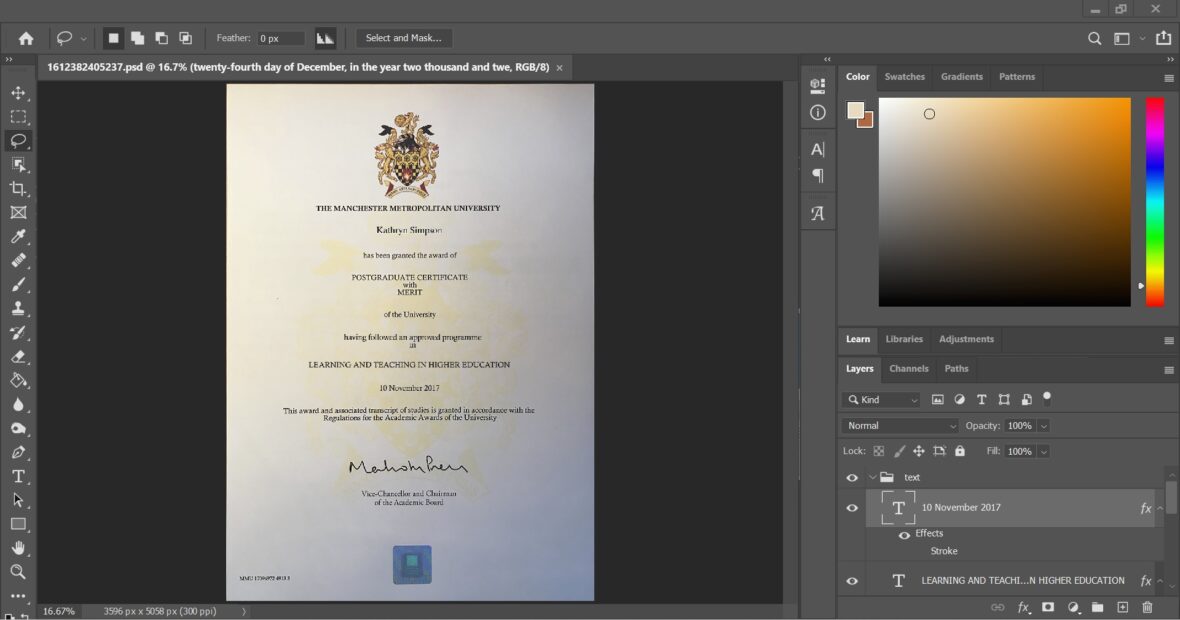
Task: Select the Rectangular Marquee tool
Action: (x=18, y=117)
